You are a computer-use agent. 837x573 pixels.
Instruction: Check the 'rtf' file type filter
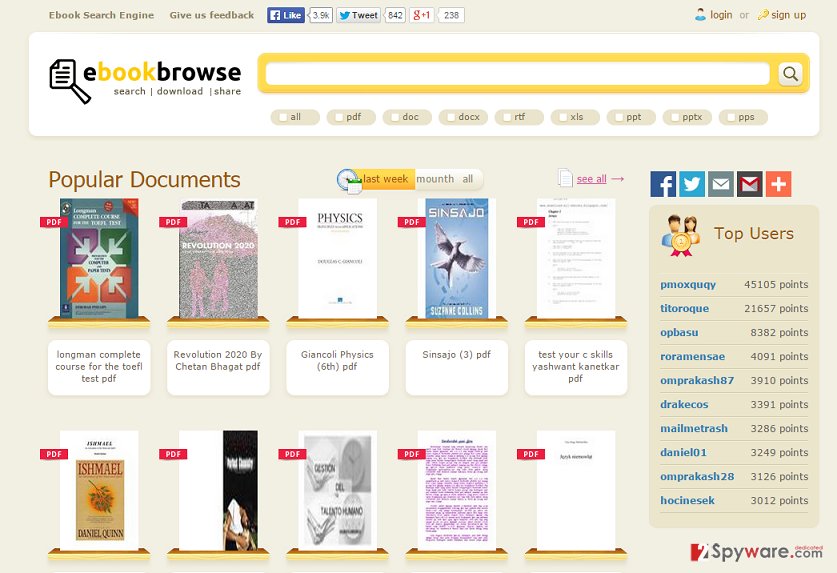[x=507, y=117]
